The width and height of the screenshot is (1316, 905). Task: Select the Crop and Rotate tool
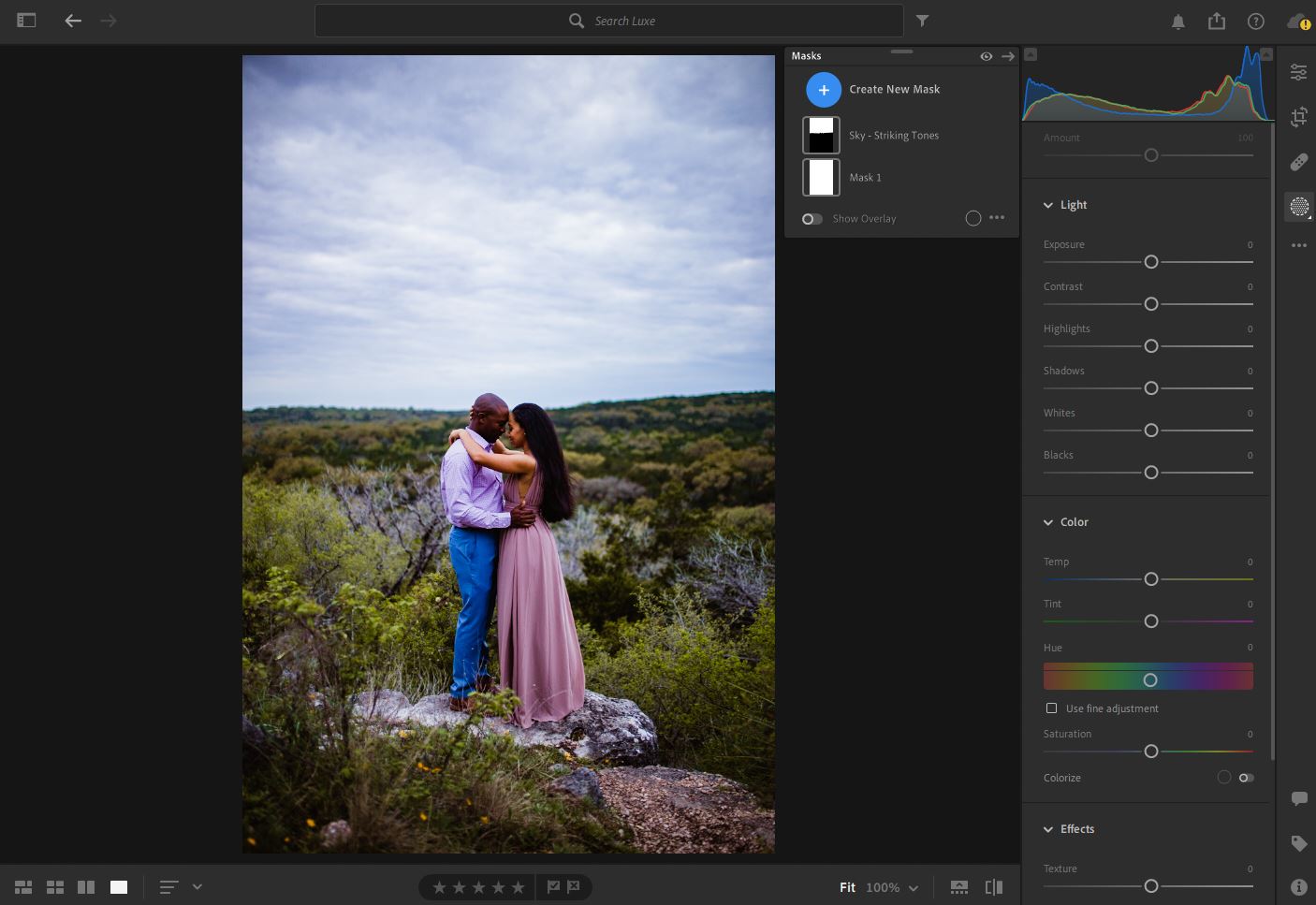click(x=1298, y=117)
